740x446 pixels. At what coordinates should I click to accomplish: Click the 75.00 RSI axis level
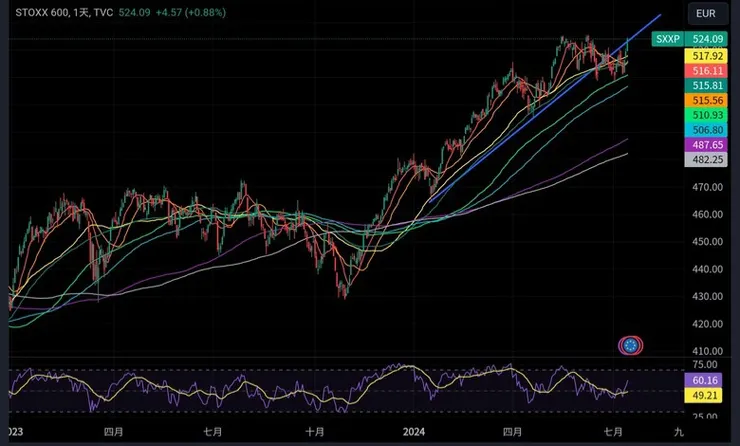(705, 364)
